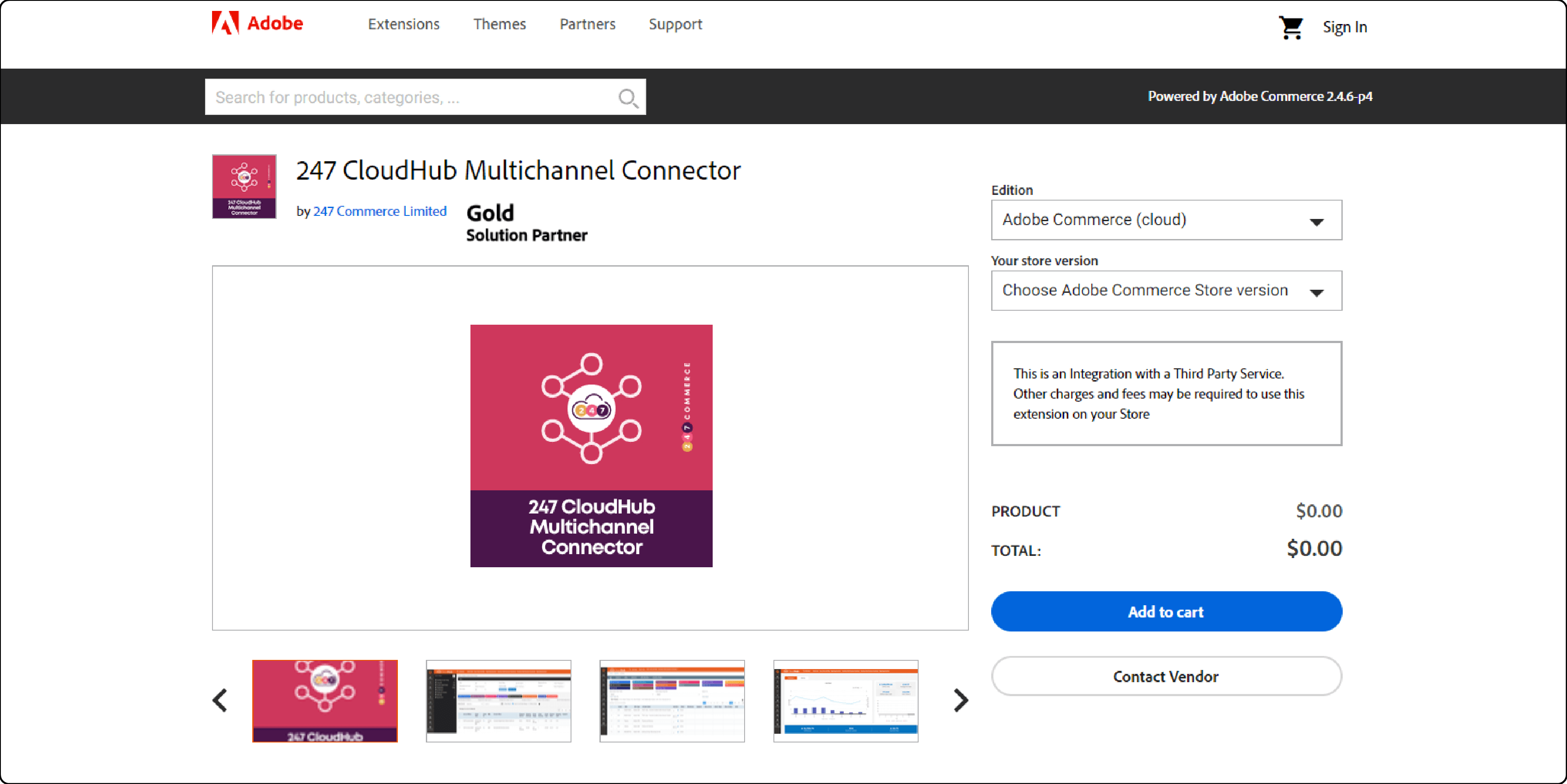
Task: Select the second dark-sidebar screenshot thumbnail
Action: click(x=498, y=701)
